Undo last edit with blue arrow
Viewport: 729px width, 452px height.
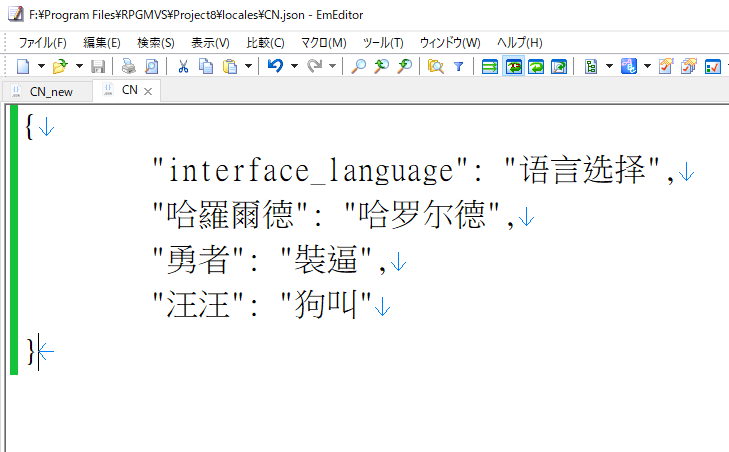click(x=275, y=66)
